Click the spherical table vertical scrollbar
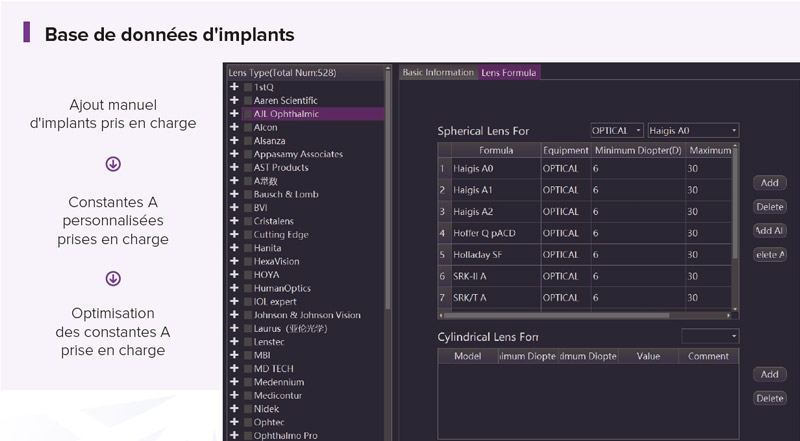The width and height of the screenshot is (800, 441). point(735,204)
